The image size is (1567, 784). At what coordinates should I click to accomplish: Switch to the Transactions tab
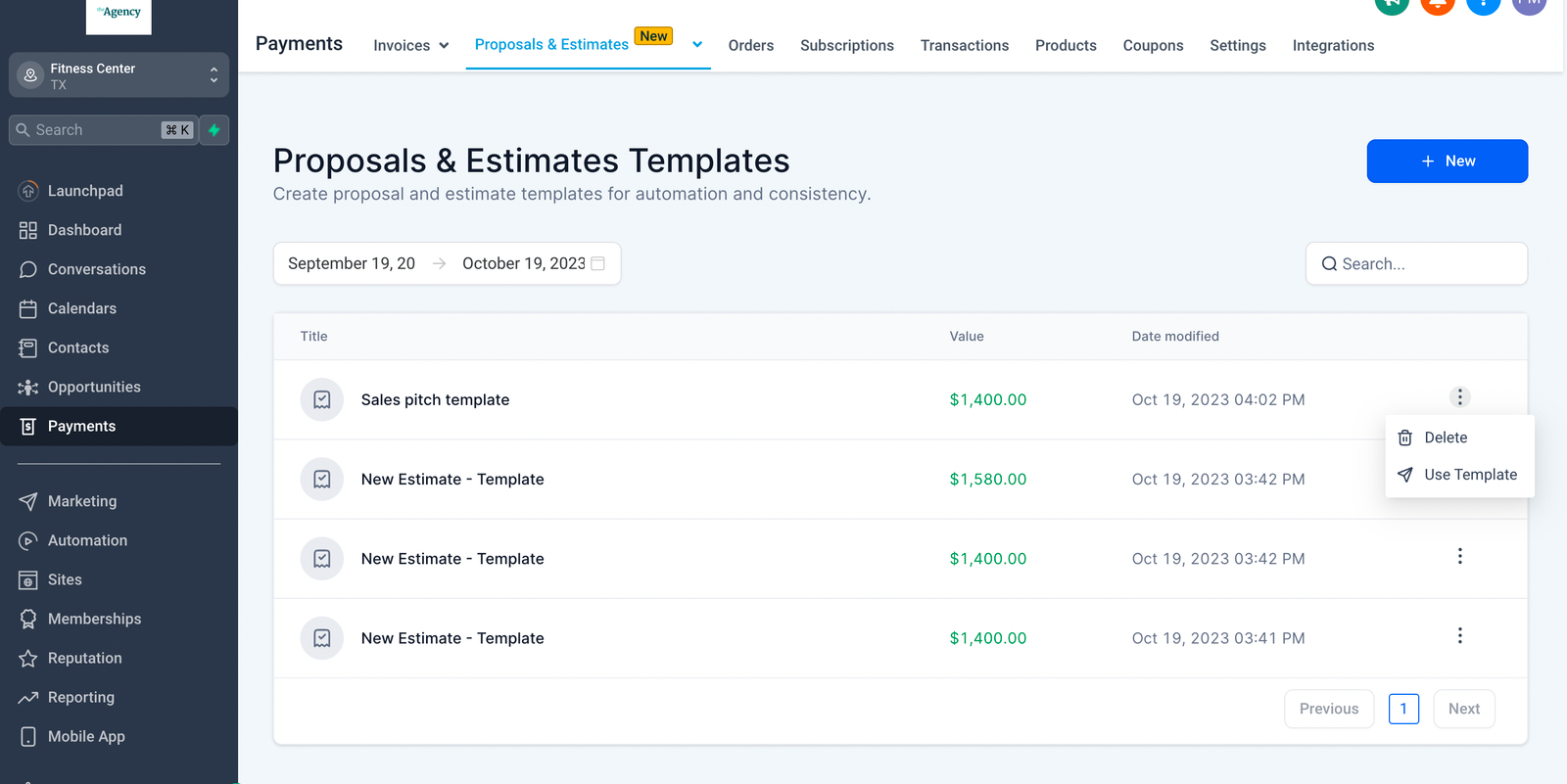pos(964,45)
